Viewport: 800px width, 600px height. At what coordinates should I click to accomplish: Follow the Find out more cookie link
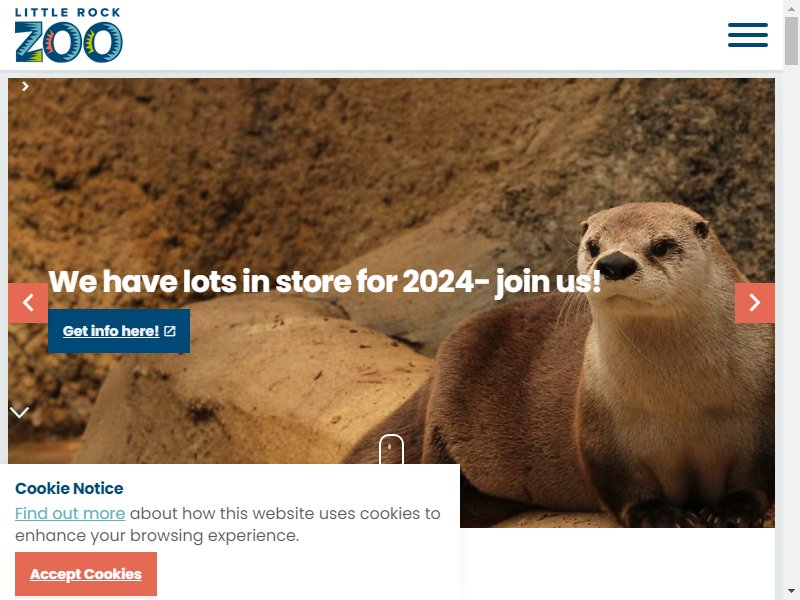coord(70,513)
